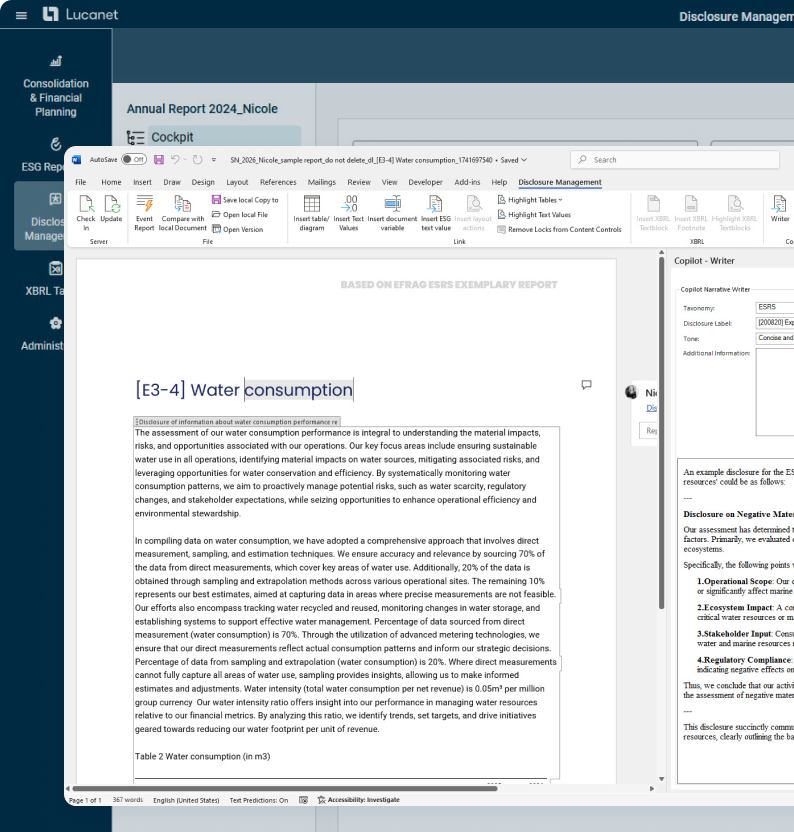Click the Check In icon in ribbon
The height and width of the screenshot is (832, 794).
click(86, 205)
